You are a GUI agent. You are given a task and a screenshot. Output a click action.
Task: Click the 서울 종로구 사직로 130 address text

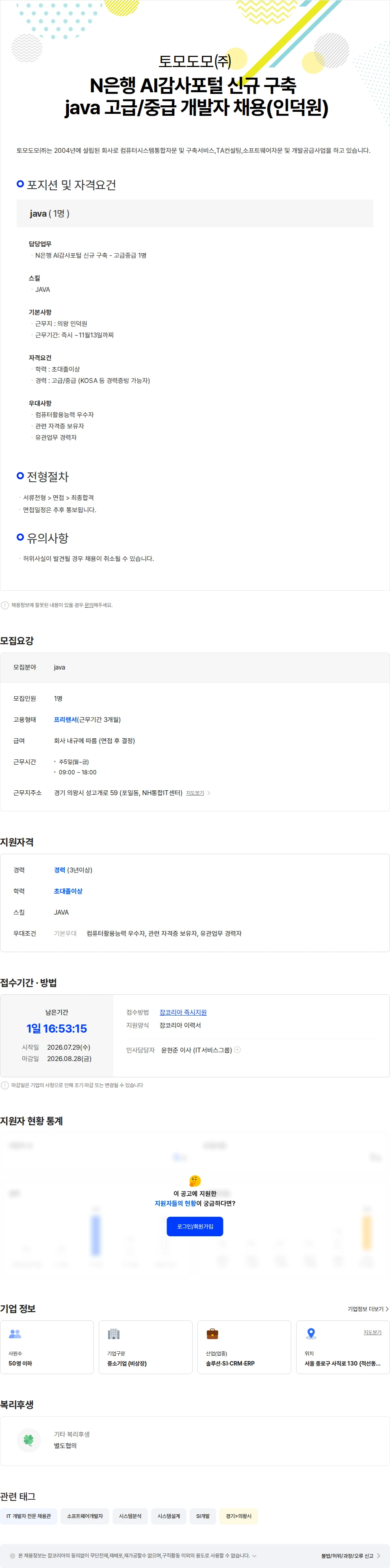(342, 1363)
